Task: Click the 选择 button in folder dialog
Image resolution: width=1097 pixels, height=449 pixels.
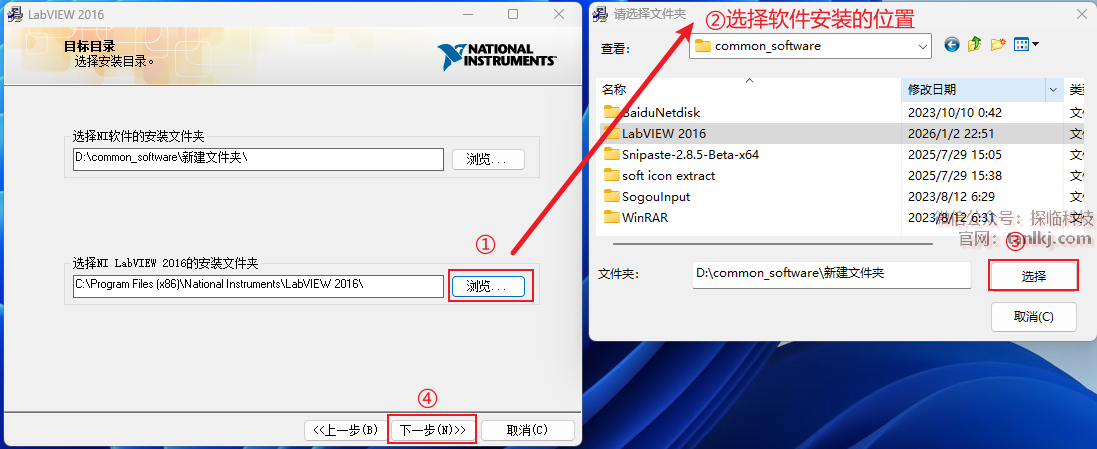Action: click(1033, 276)
